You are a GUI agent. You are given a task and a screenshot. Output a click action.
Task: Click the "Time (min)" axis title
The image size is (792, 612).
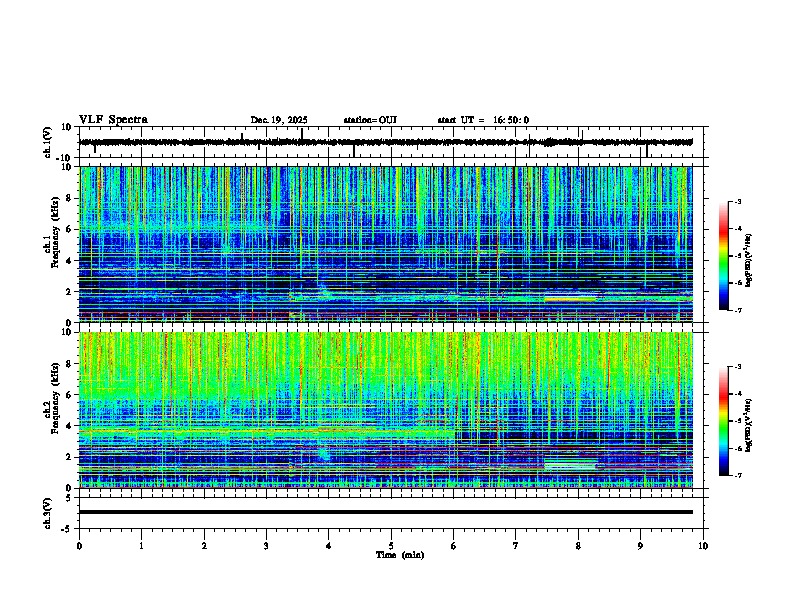pos(400,555)
